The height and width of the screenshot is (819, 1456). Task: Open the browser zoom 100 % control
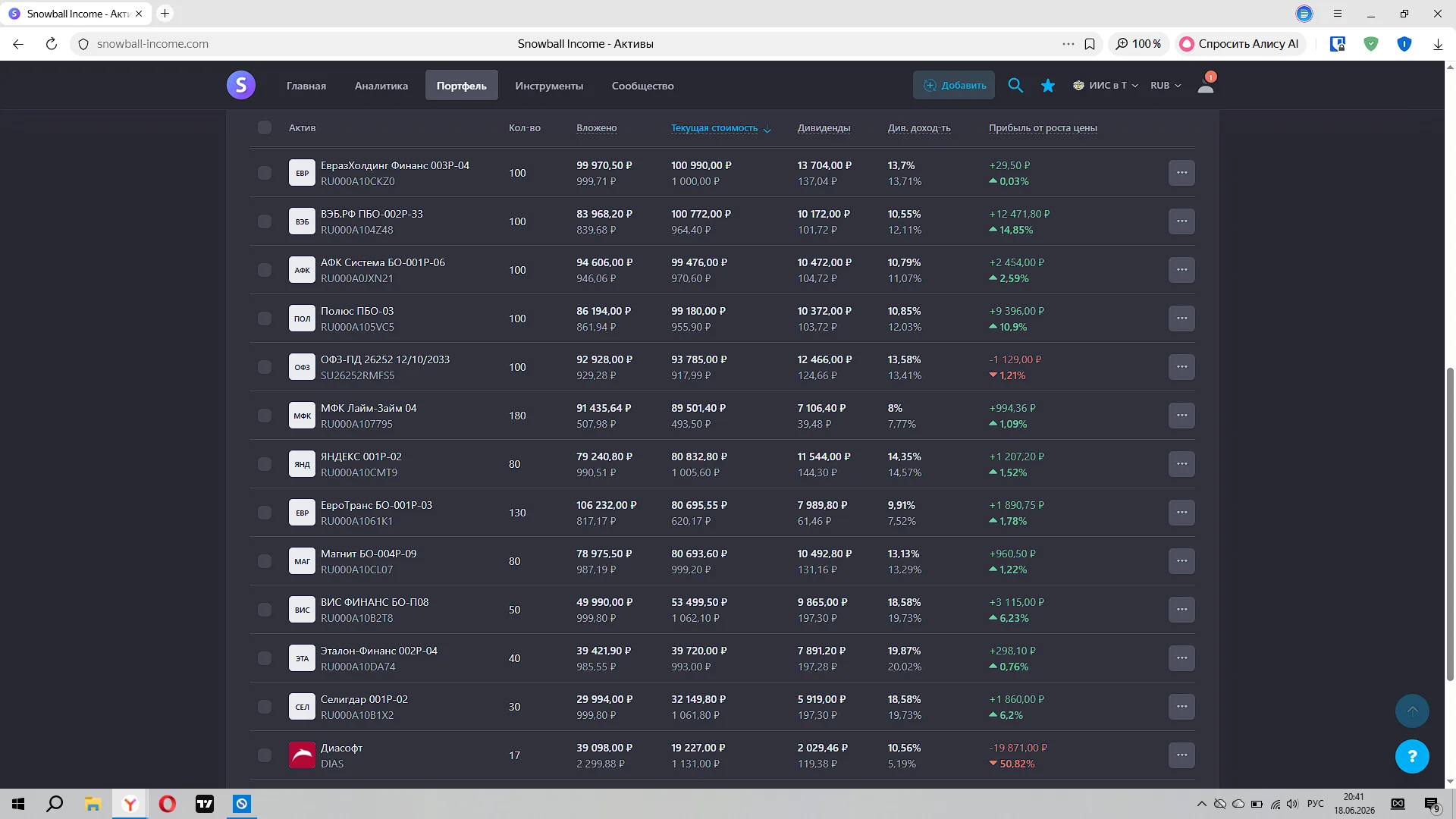pyautogui.click(x=1138, y=44)
